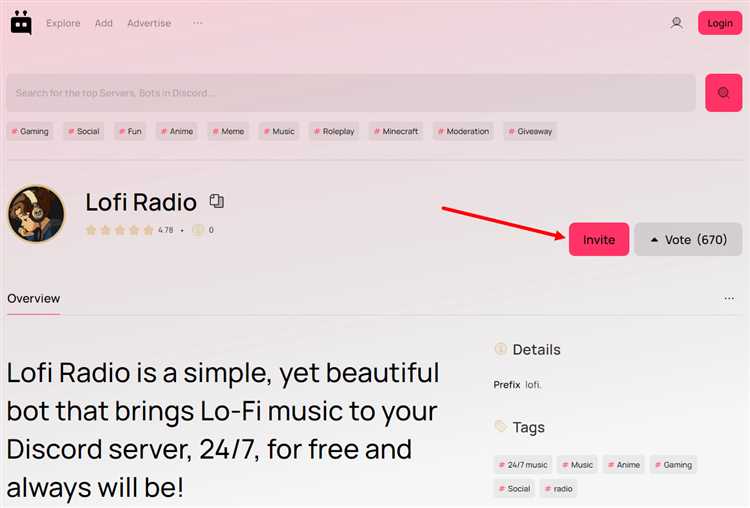Click the Tags section label icon
This screenshot has height=508, width=750.
point(500,426)
